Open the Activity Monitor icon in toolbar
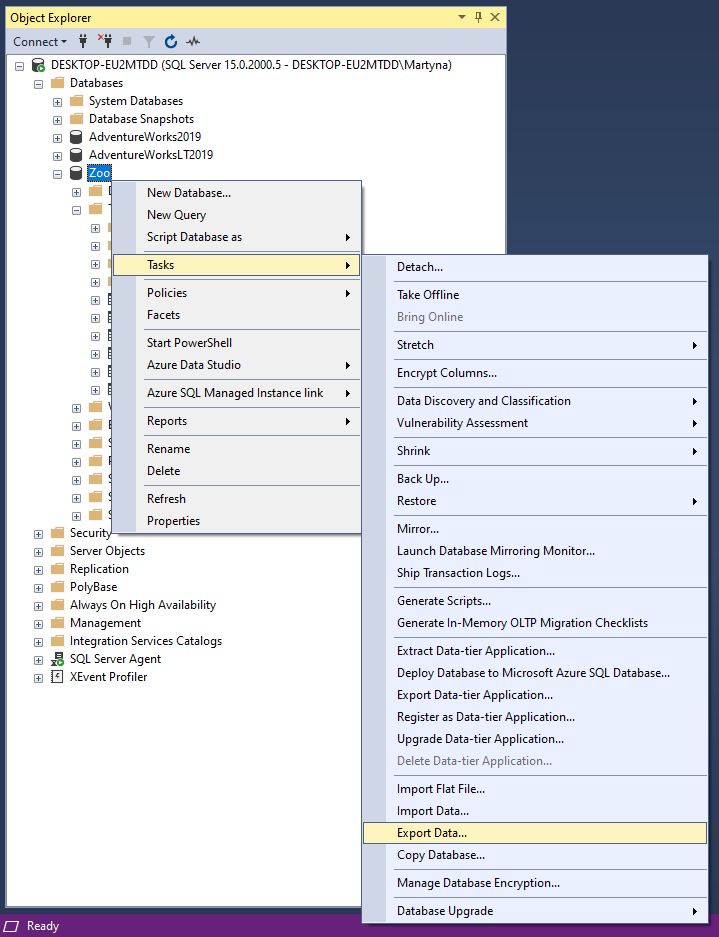This screenshot has width=719, height=937. click(192, 41)
